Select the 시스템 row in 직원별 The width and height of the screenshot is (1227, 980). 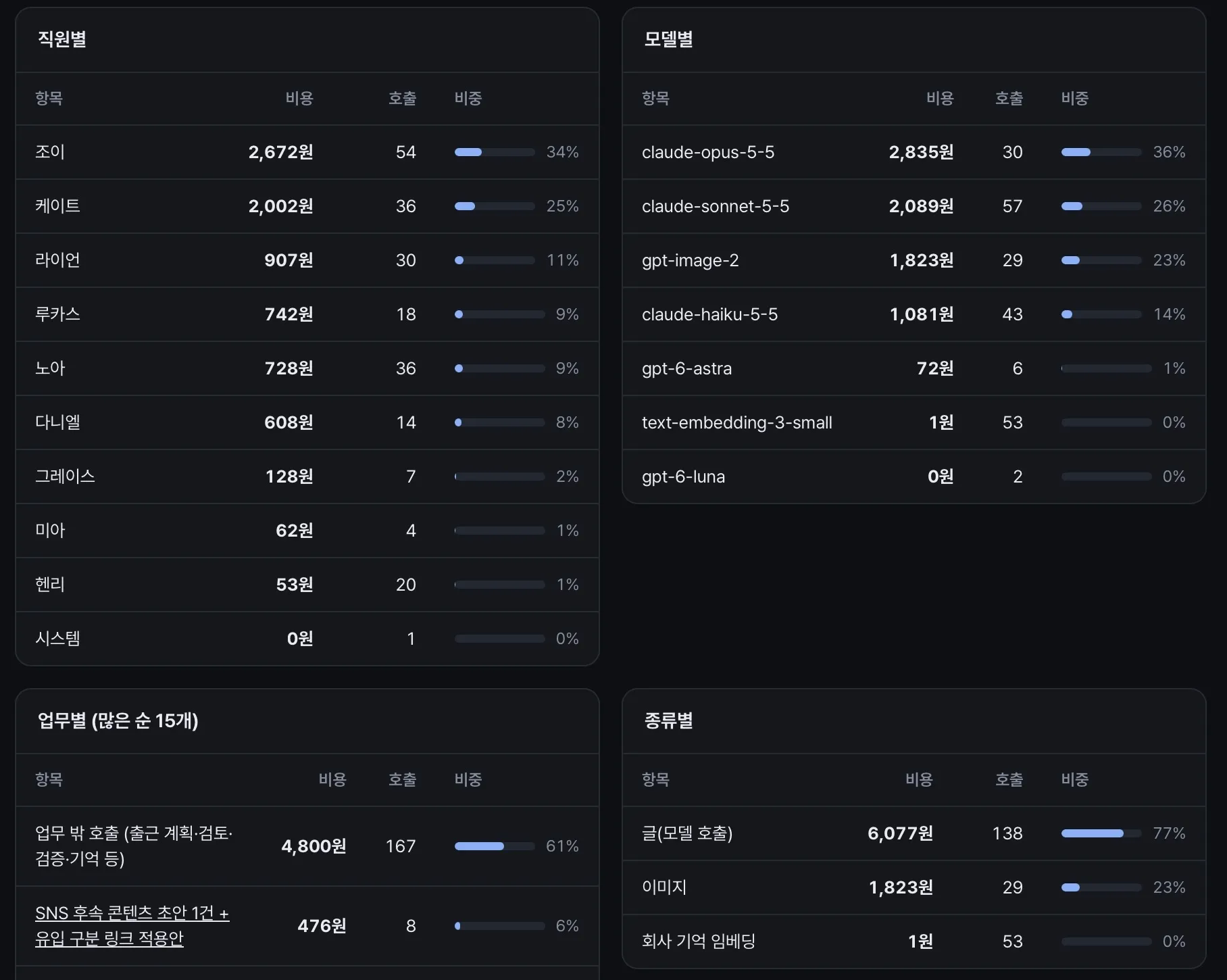pos(307,639)
